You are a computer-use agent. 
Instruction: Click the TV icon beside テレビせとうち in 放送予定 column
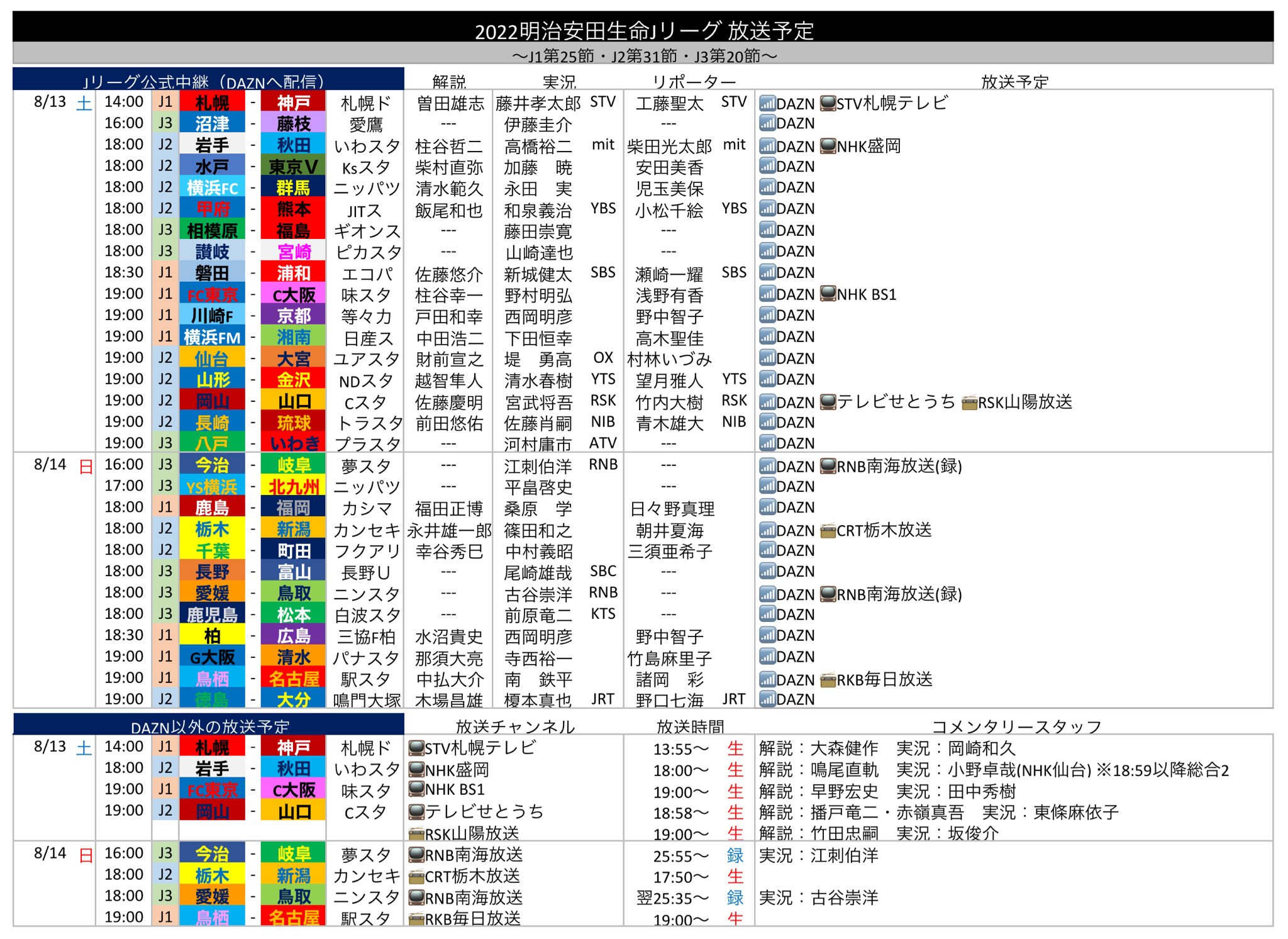[828, 402]
